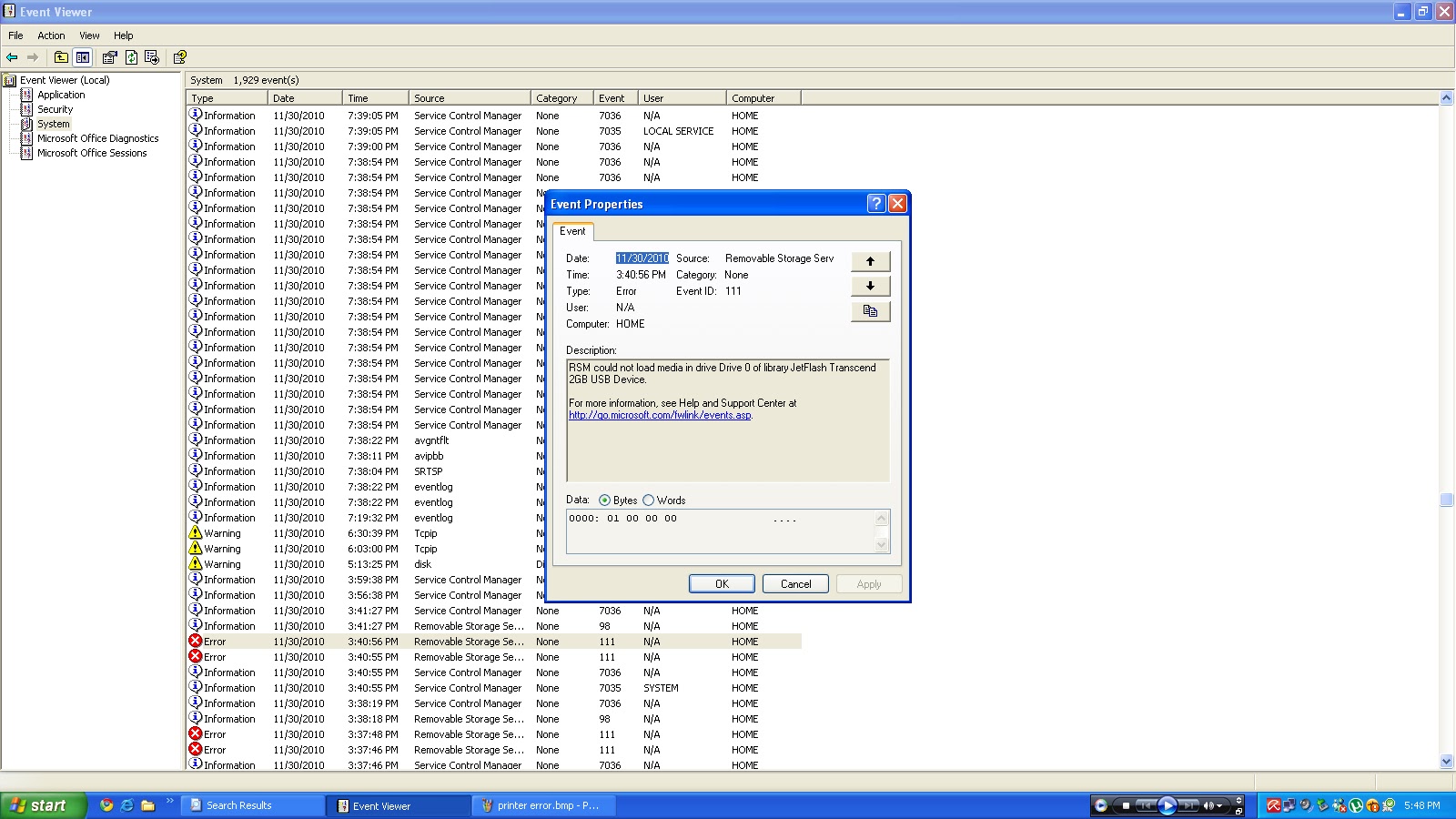Show next event with down arrow button
1456x819 pixels.
click(x=871, y=286)
